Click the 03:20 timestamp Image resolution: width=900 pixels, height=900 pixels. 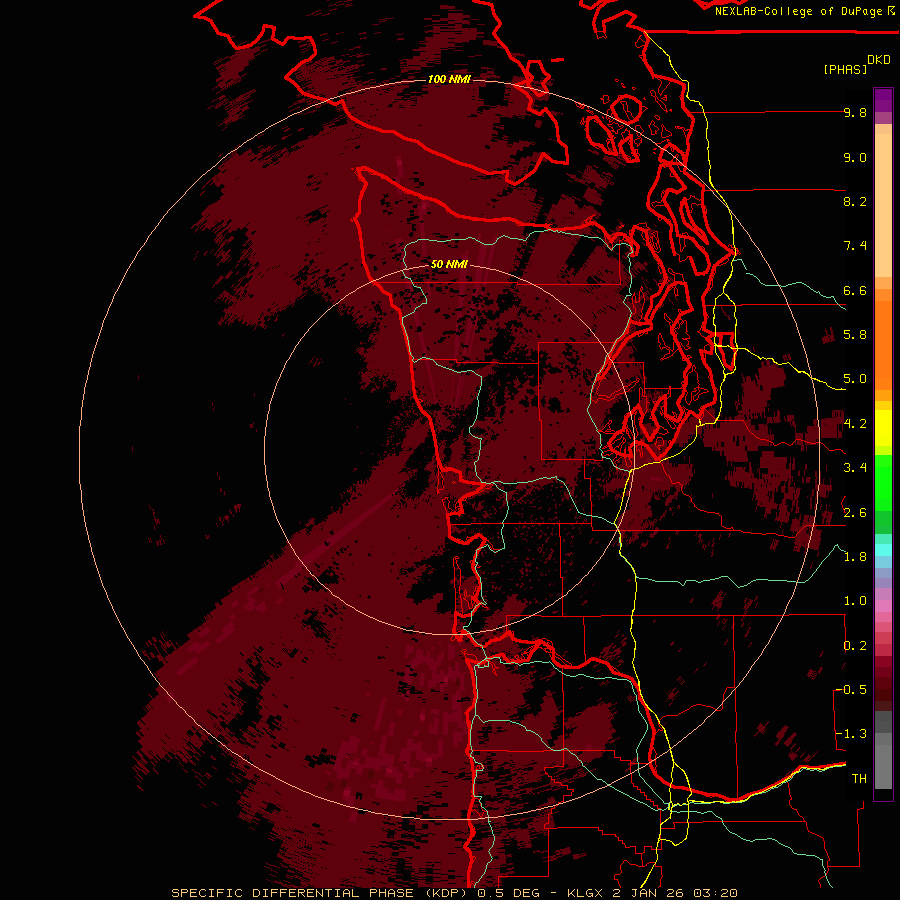[715, 893]
